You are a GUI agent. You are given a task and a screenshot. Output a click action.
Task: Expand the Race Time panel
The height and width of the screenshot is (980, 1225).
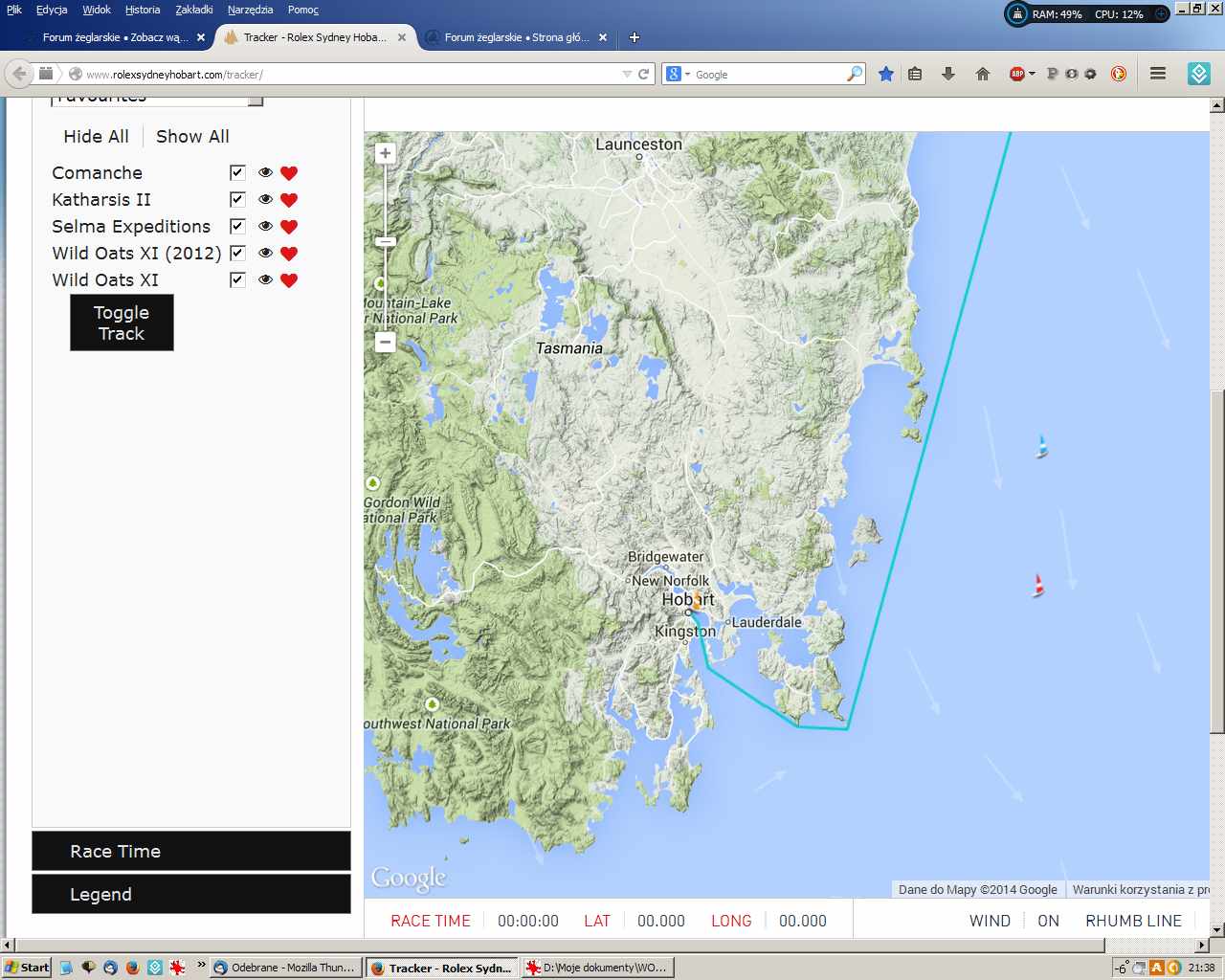click(191, 851)
